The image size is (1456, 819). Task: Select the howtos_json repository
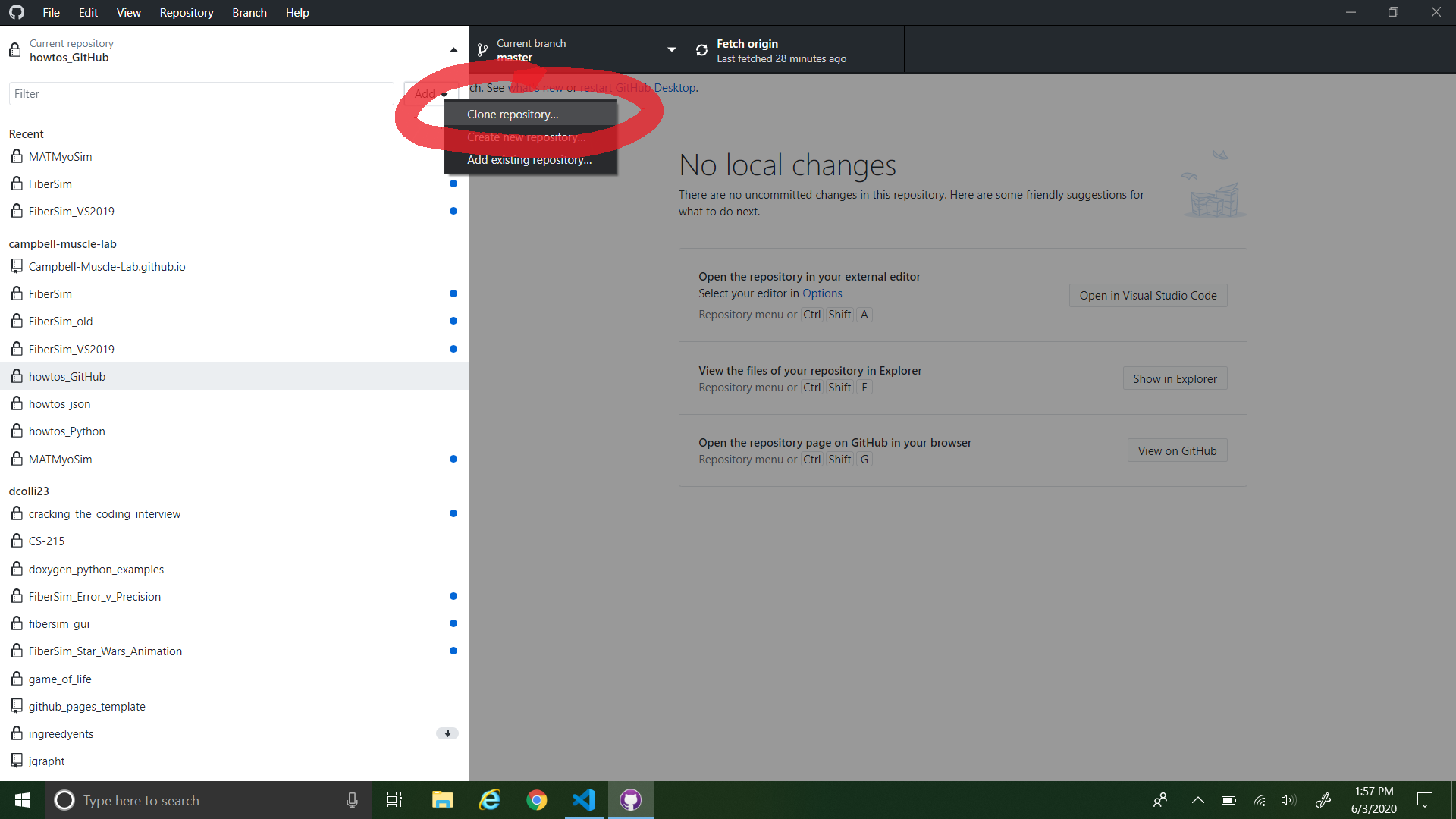point(234,403)
